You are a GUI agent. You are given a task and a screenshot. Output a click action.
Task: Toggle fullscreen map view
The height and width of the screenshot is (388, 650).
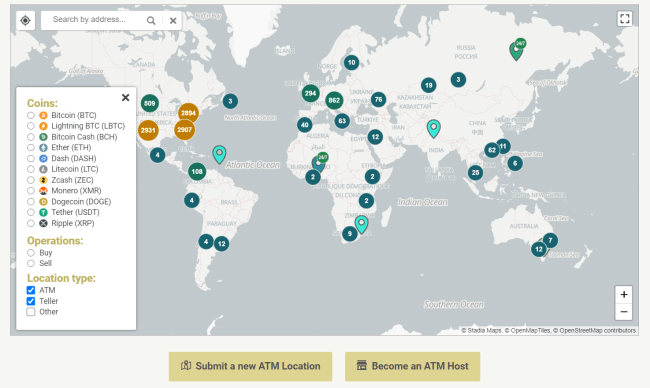624,19
